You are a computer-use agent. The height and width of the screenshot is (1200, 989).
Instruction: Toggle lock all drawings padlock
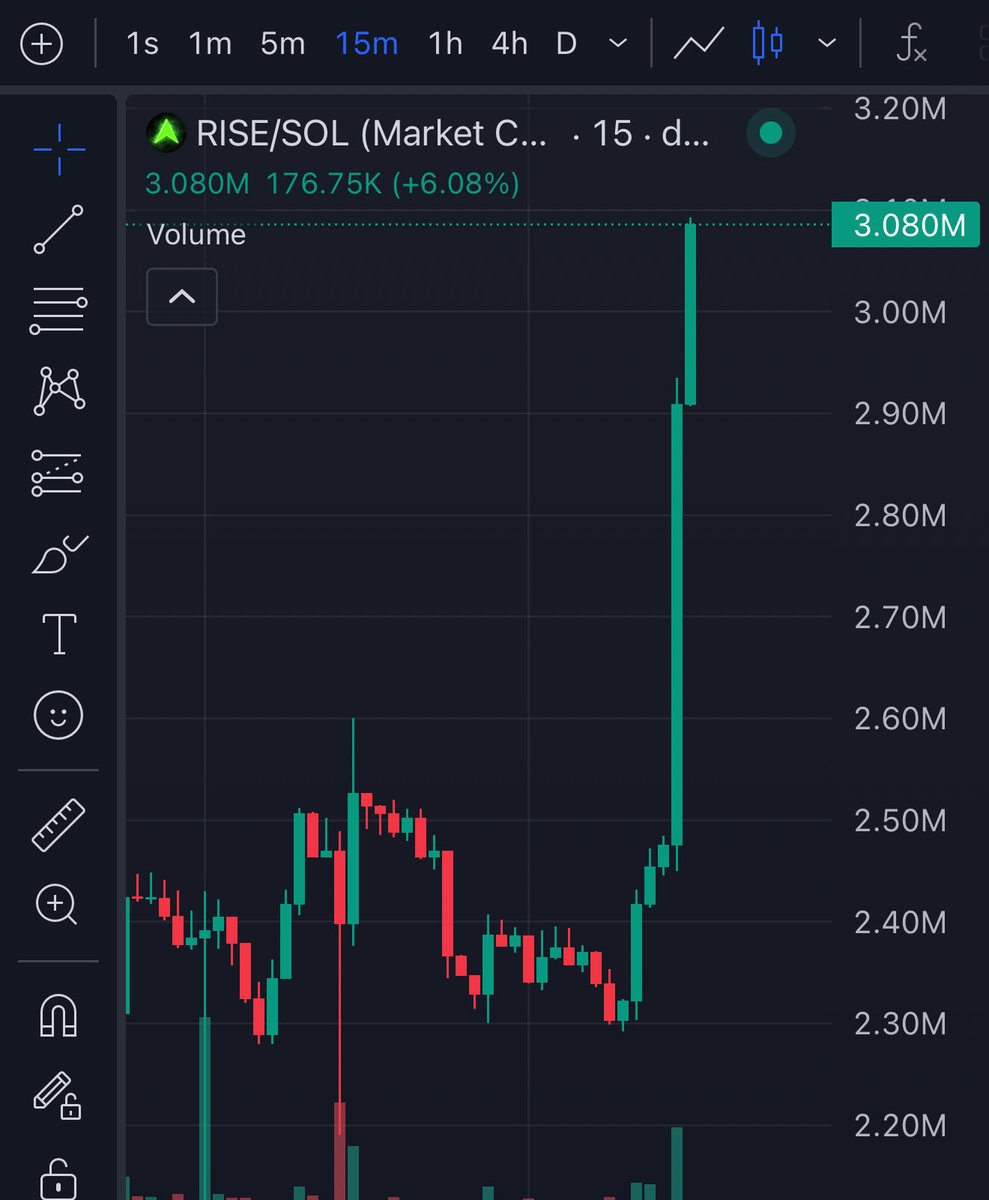point(59,1178)
